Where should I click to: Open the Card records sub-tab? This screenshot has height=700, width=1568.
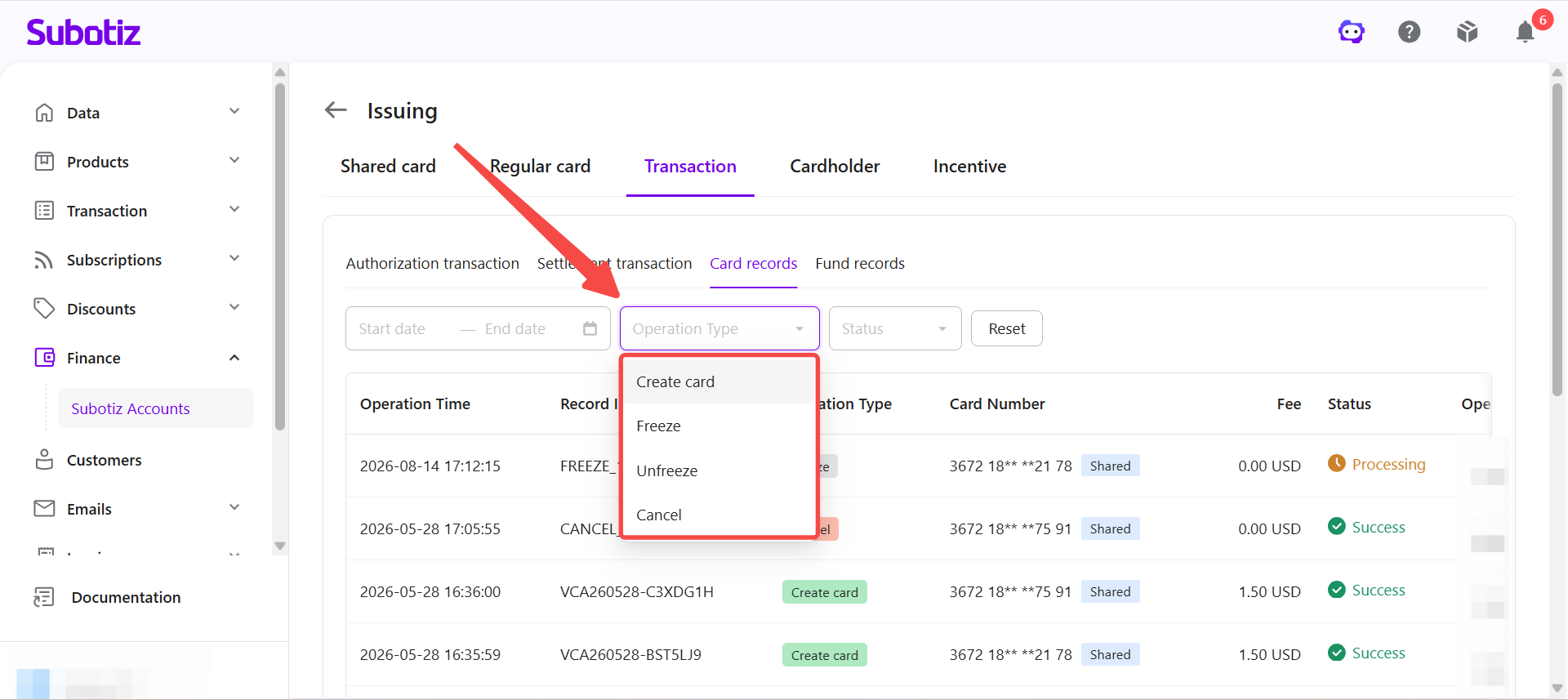pos(753,263)
